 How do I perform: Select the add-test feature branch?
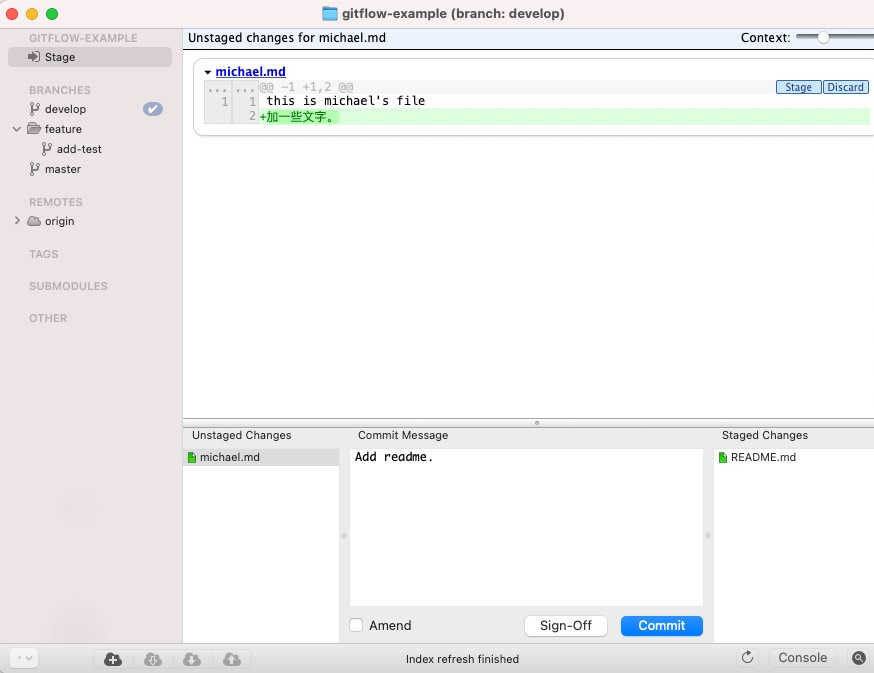[x=79, y=149]
